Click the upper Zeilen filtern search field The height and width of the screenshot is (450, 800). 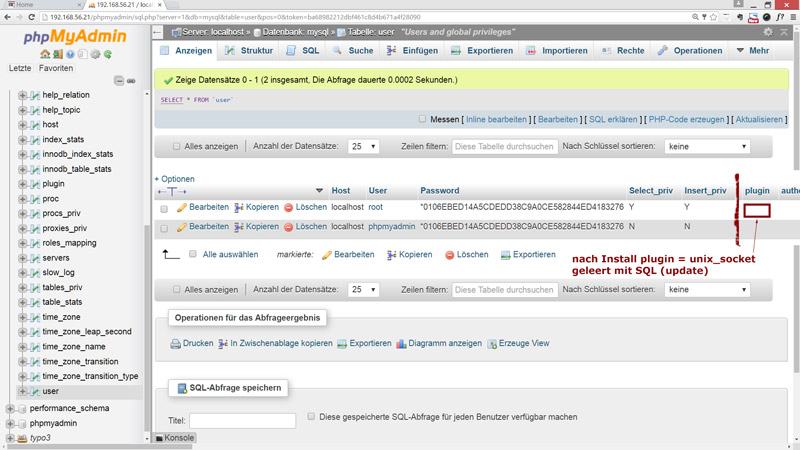[505, 146]
